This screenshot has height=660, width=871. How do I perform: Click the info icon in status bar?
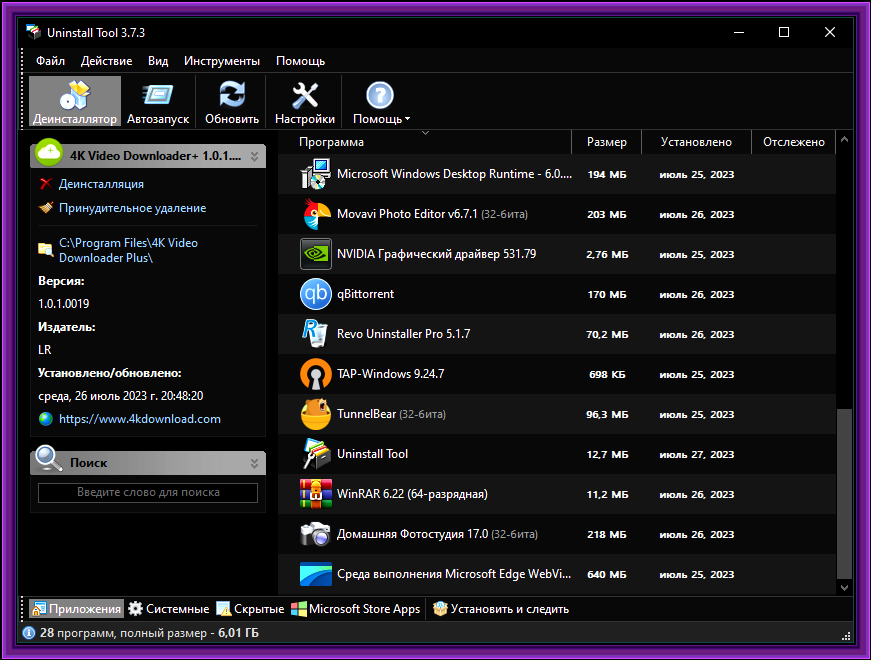tap(29, 633)
